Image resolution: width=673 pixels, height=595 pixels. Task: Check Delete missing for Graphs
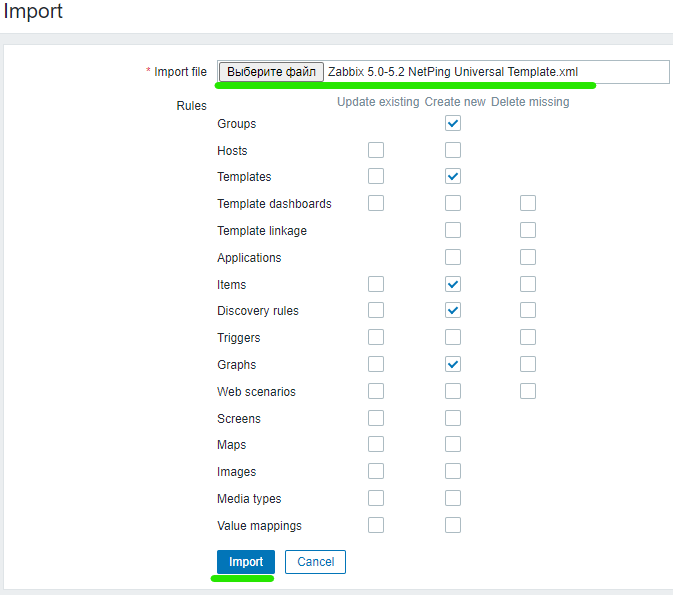(x=528, y=364)
